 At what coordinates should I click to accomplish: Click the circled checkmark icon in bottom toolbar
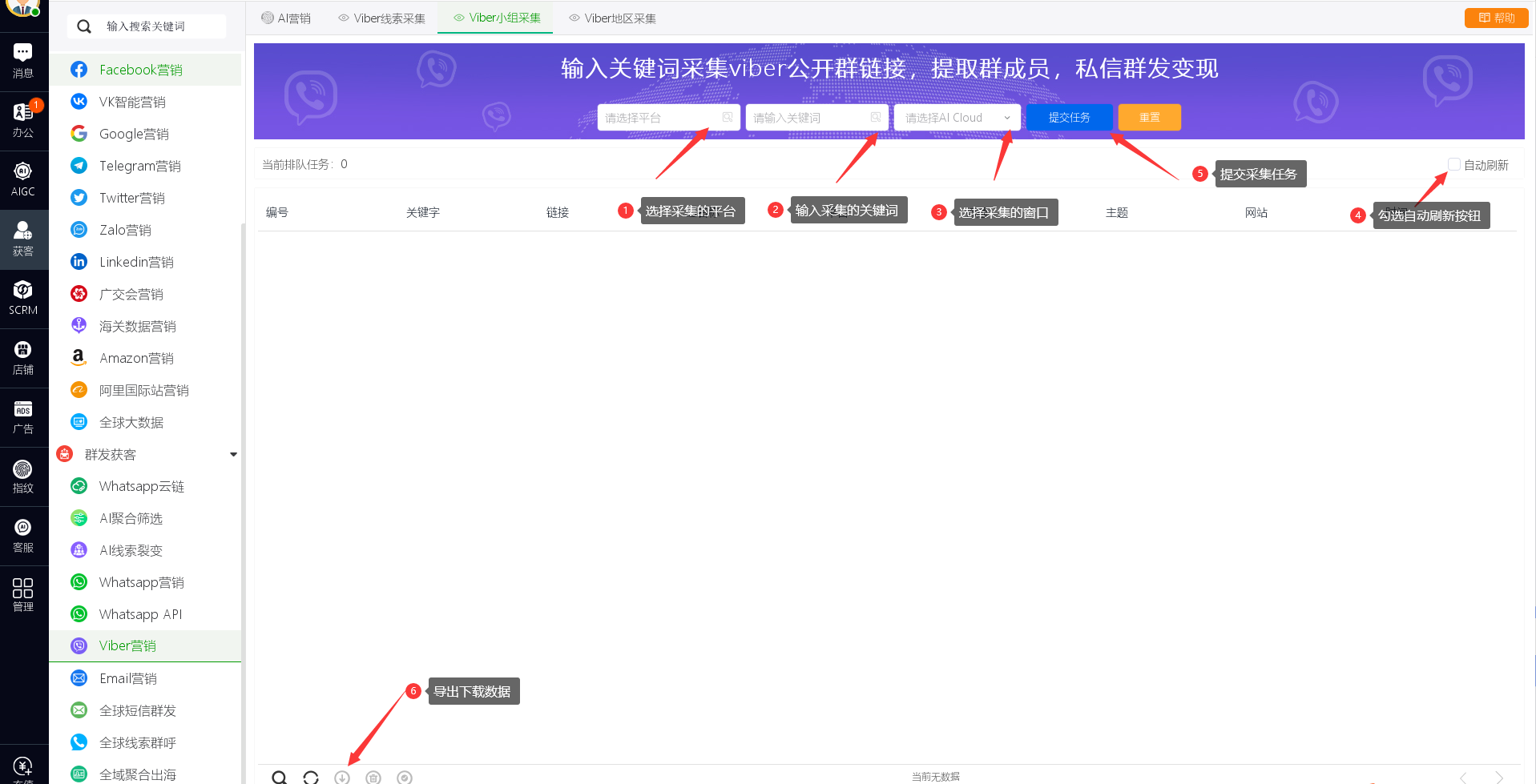[x=405, y=777]
